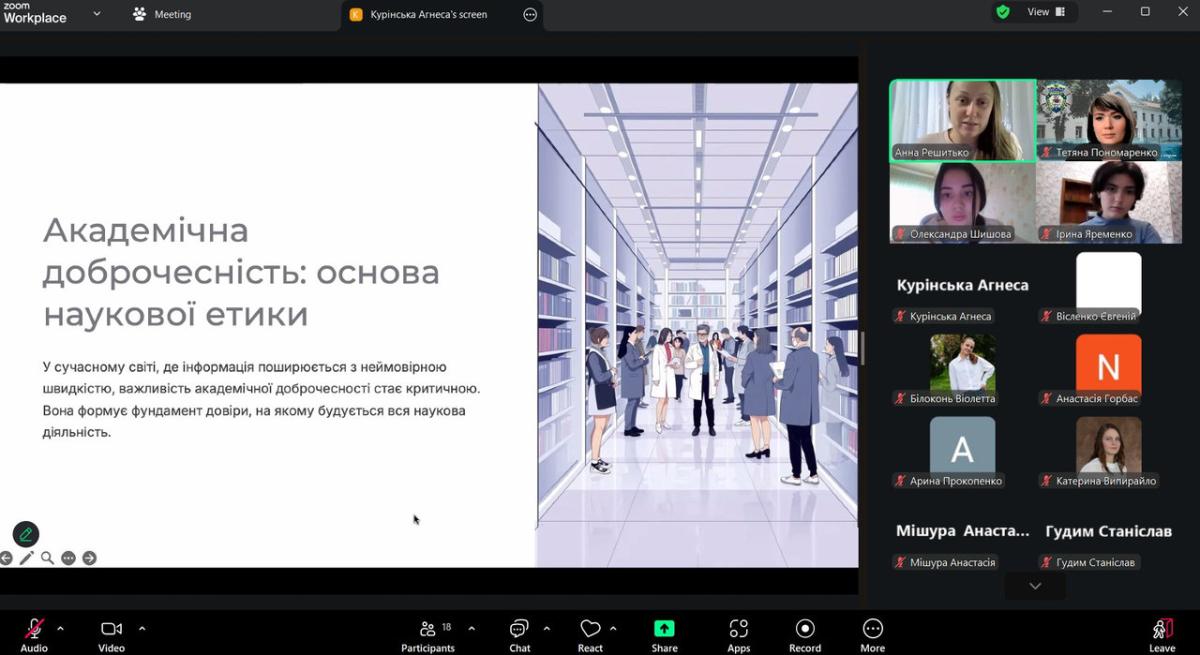The height and width of the screenshot is (655, 1200).
Task: Switch to the Meeting tab
Action: tap(162, 15)
